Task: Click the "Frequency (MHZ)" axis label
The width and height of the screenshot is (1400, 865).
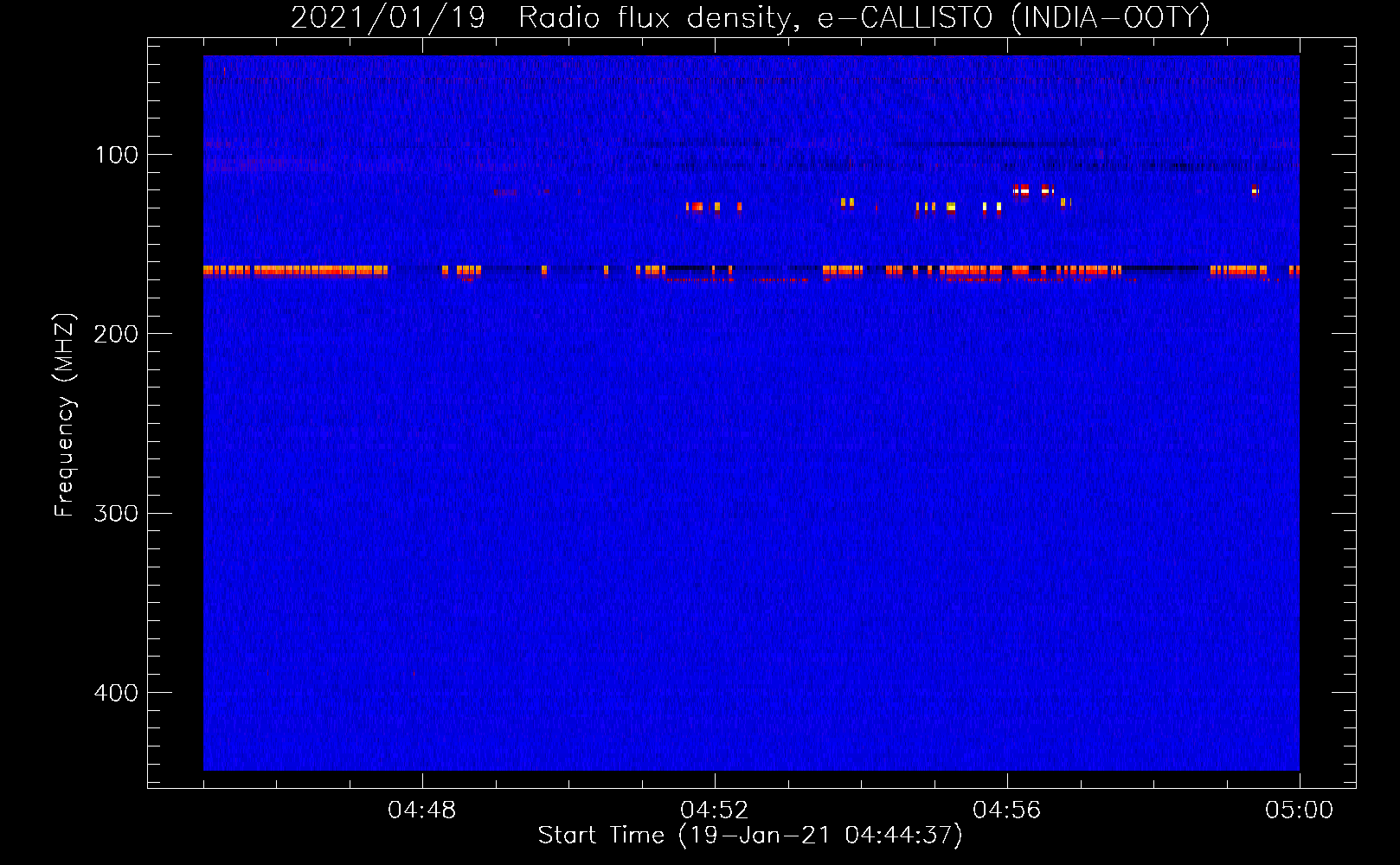Action: click(65, 415)
